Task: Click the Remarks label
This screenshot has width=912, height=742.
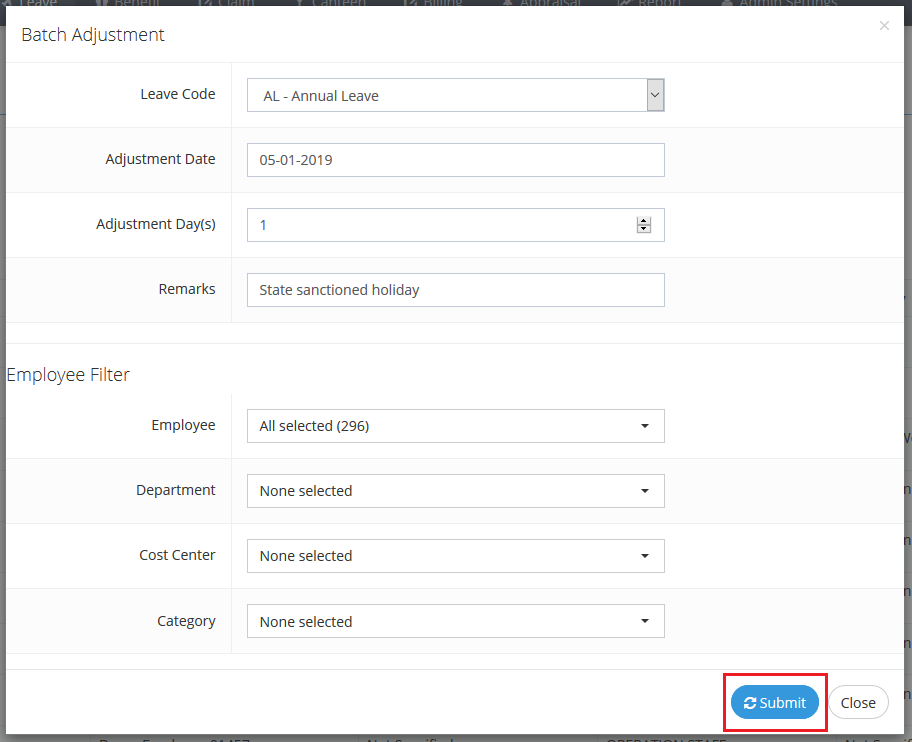Action: (x=187, y=289)
